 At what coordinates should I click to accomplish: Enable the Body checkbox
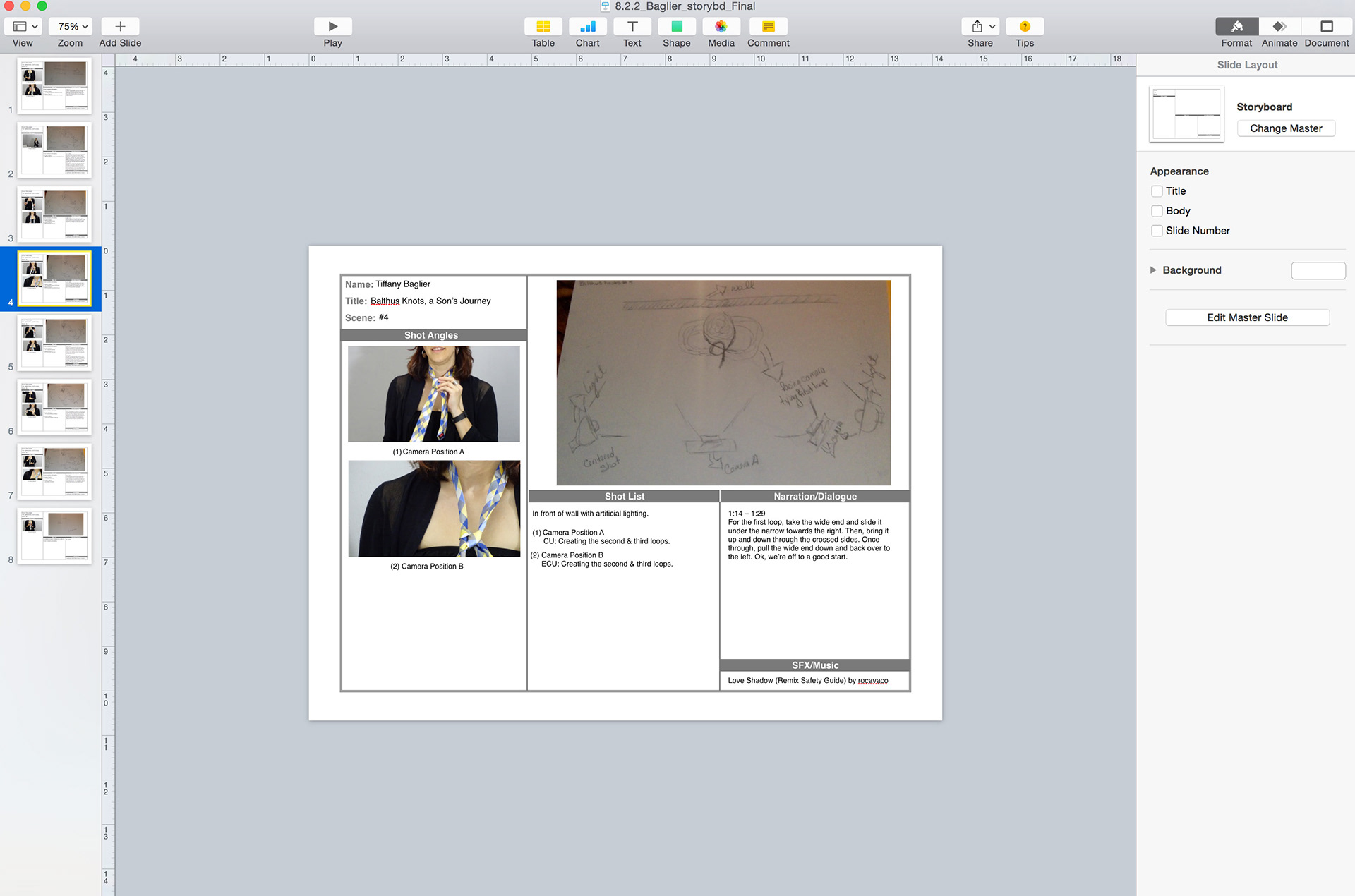pyautogui.click(x=1157, y=211)
